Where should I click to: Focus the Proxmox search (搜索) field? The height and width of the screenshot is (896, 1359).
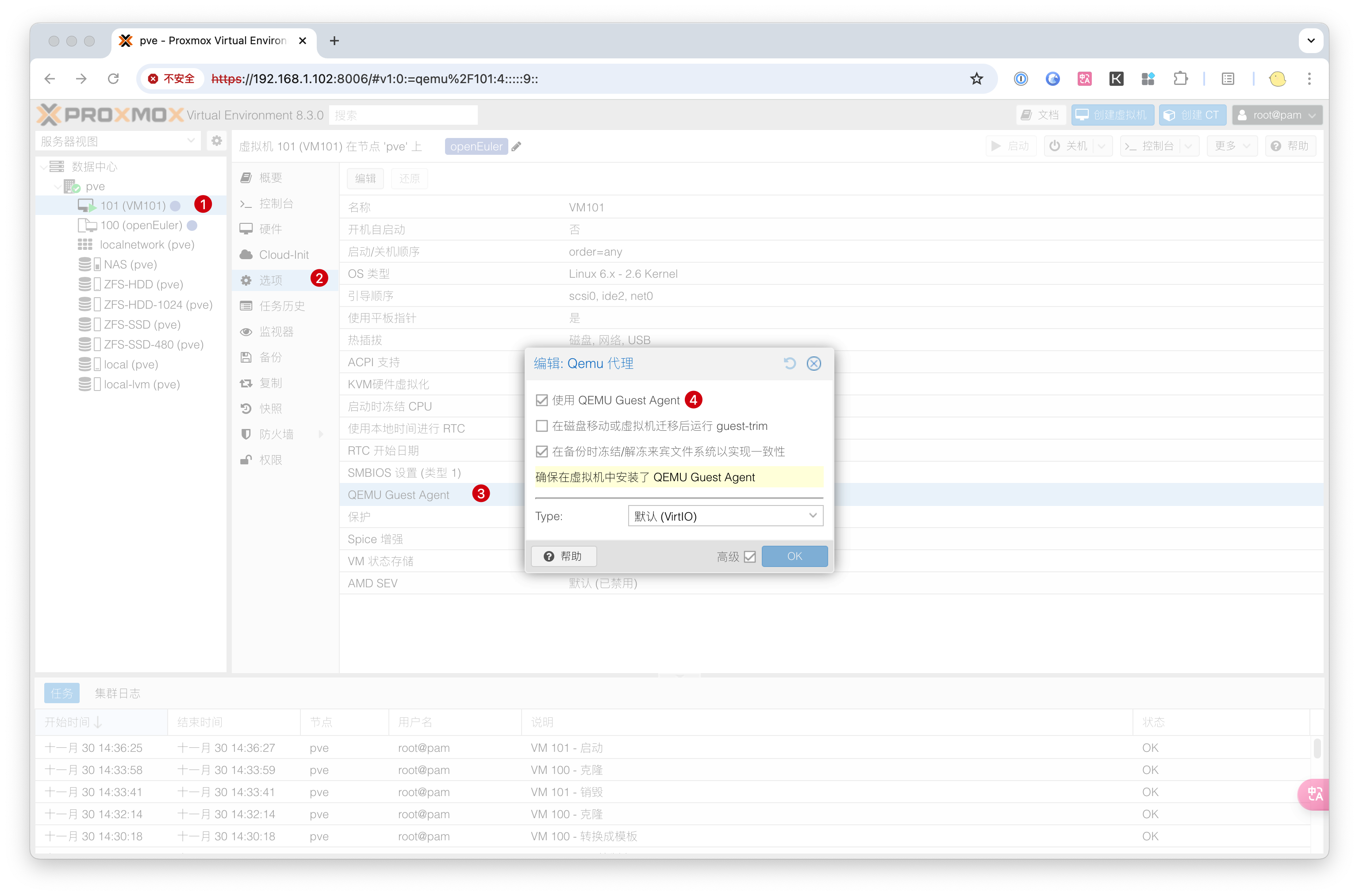click(403, 115)
